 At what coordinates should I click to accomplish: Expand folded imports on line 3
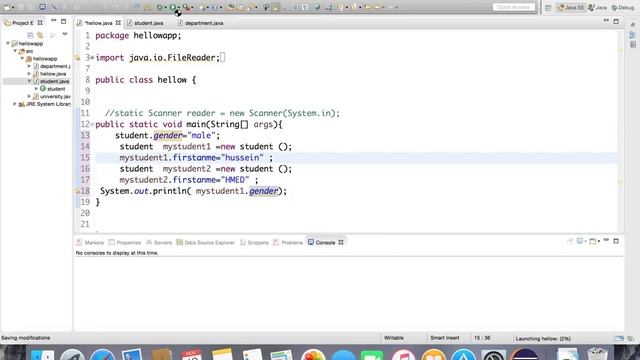click(92, 58)
